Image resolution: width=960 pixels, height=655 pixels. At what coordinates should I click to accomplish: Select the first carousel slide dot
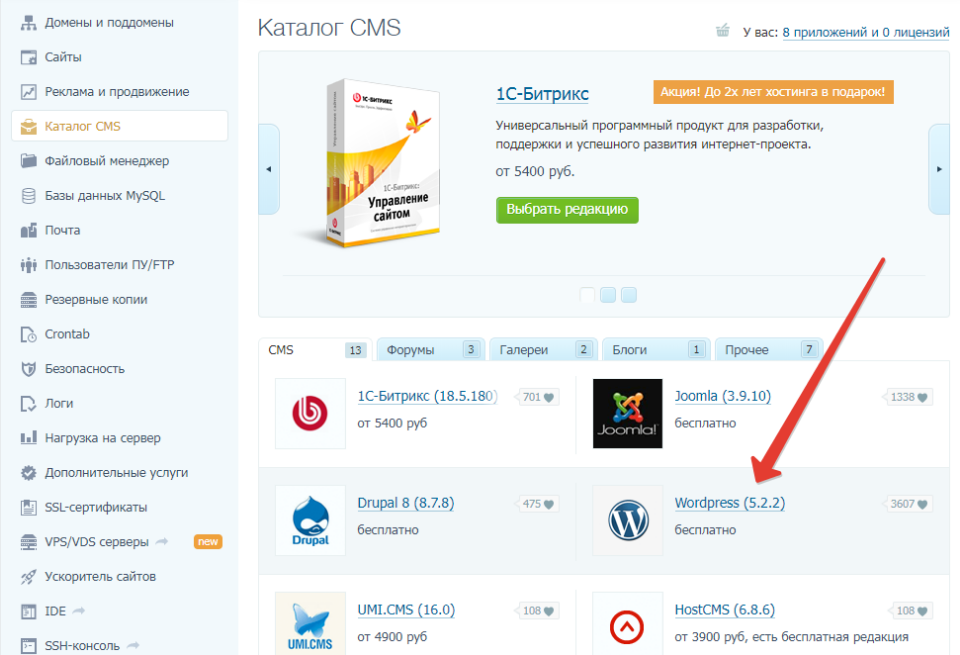click(x=587, y=295)
